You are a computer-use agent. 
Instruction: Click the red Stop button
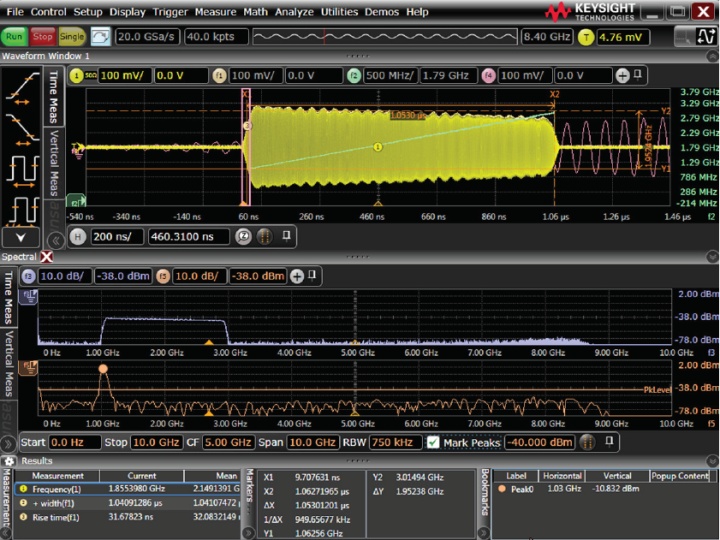pyautogui.click(x=43, y=37)
